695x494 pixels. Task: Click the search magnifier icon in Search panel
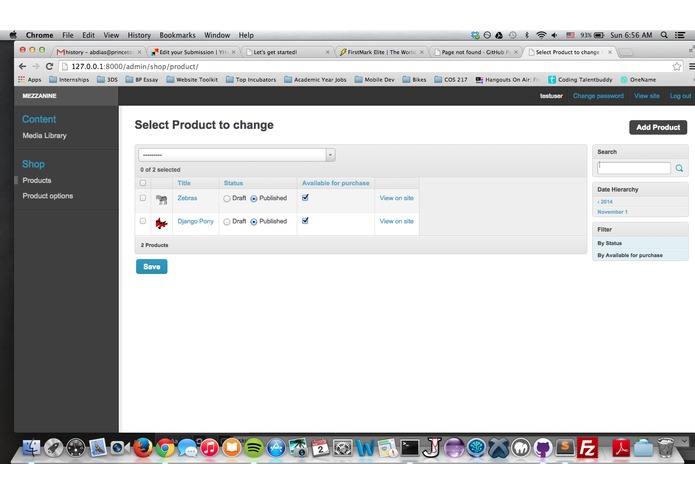[x=679, y=168]
